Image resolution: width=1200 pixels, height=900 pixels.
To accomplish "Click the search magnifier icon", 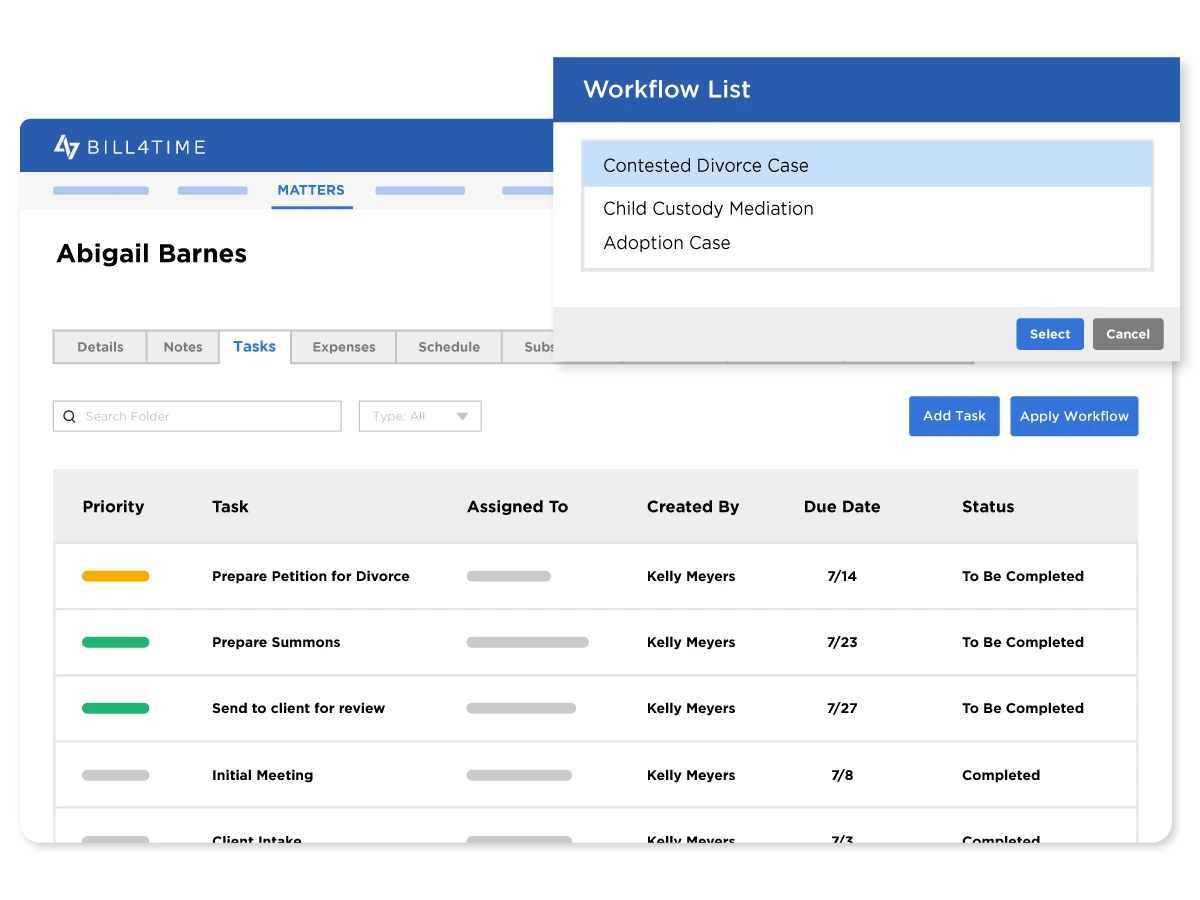I will pyautogui.click(x=69, y=416).
